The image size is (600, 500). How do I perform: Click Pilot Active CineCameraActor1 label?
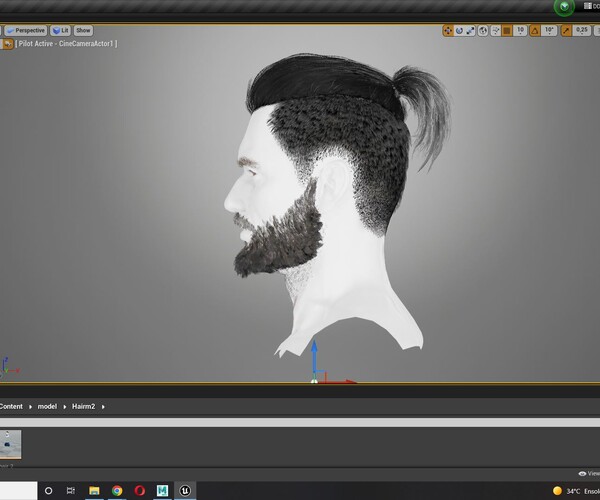point(66,44)
